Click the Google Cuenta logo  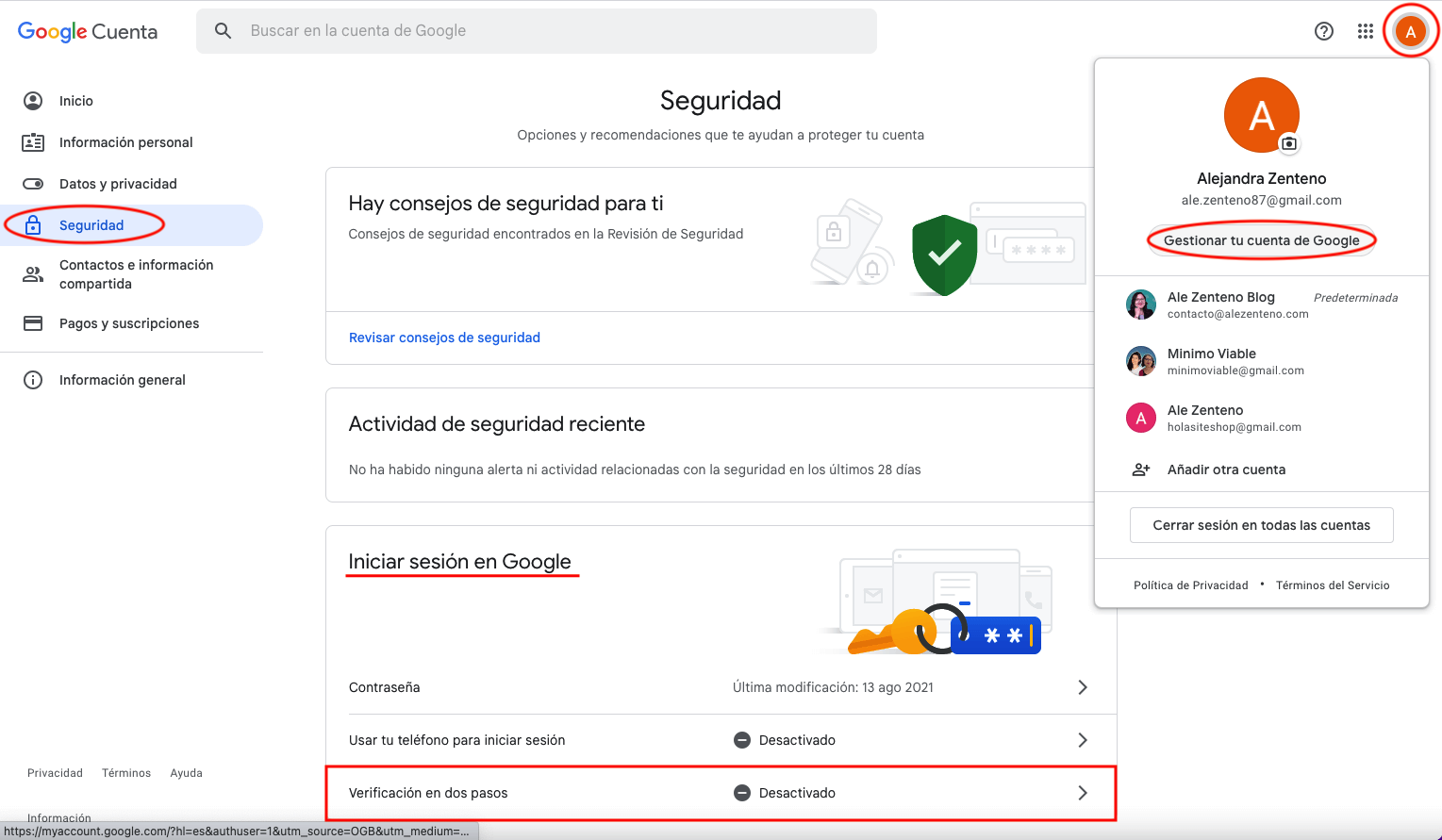(88, 31)
